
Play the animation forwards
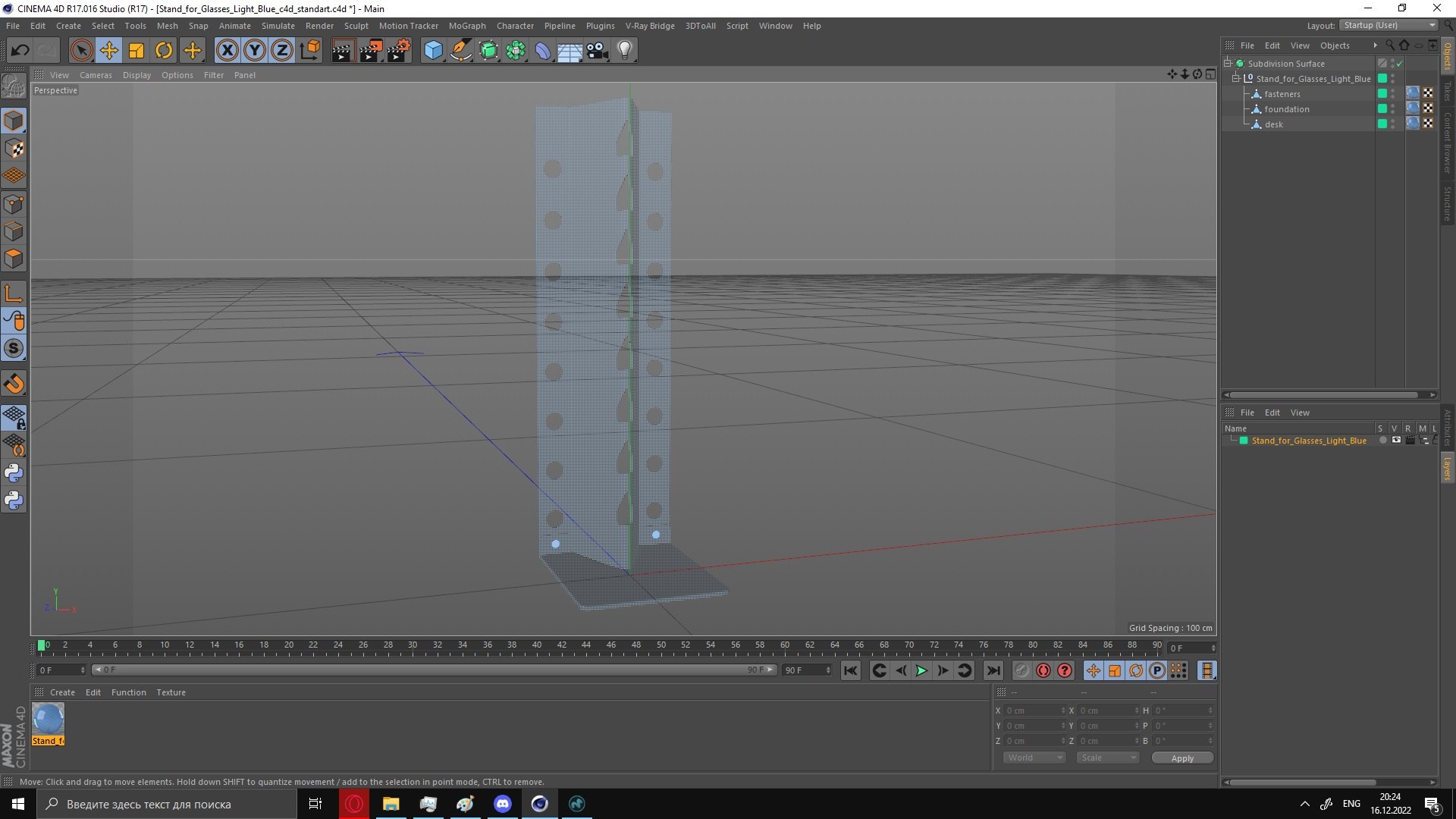click(x=921, y=670)
